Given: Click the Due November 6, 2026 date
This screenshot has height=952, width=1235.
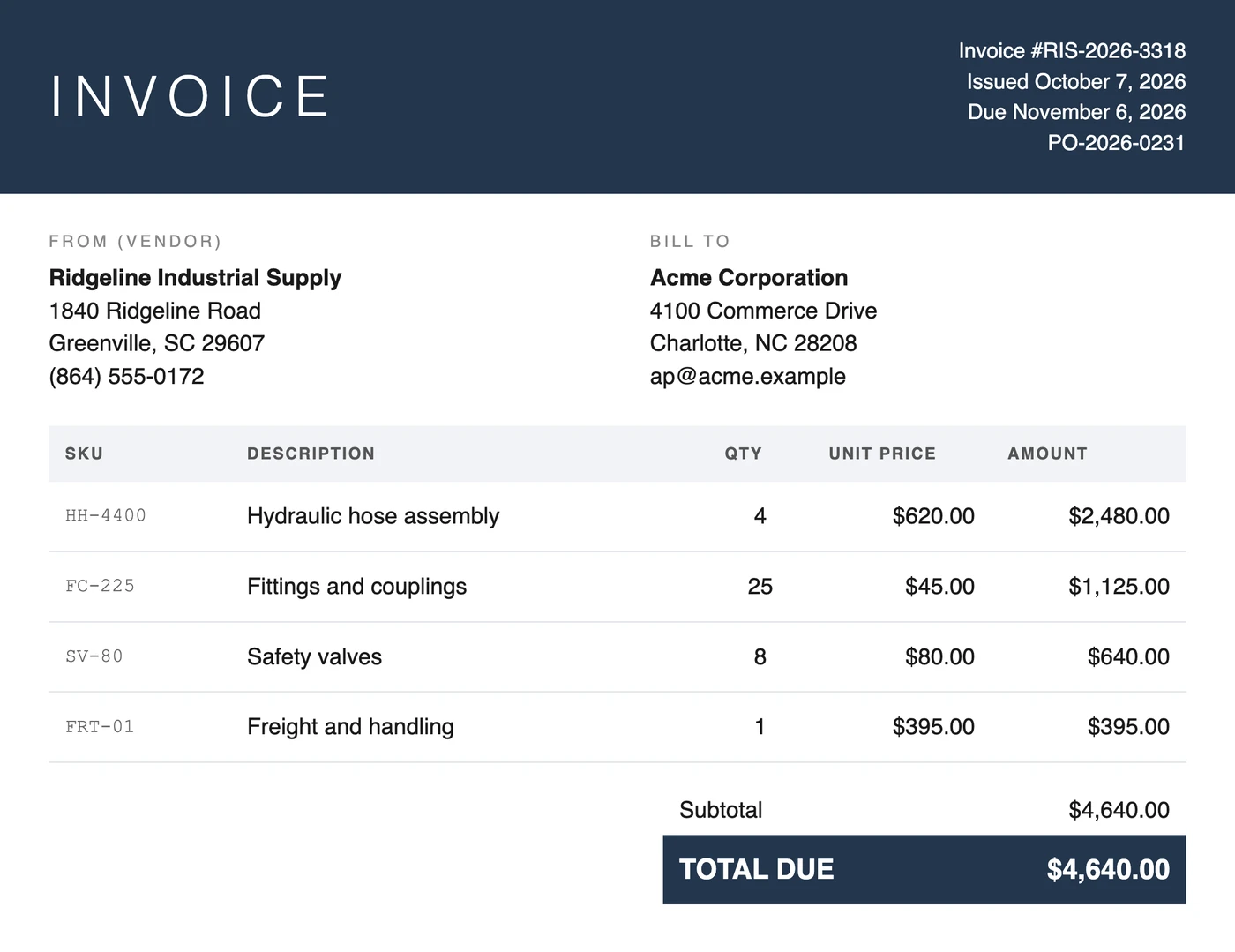Looking at the screenshot, I should (x=1077, y=112).
